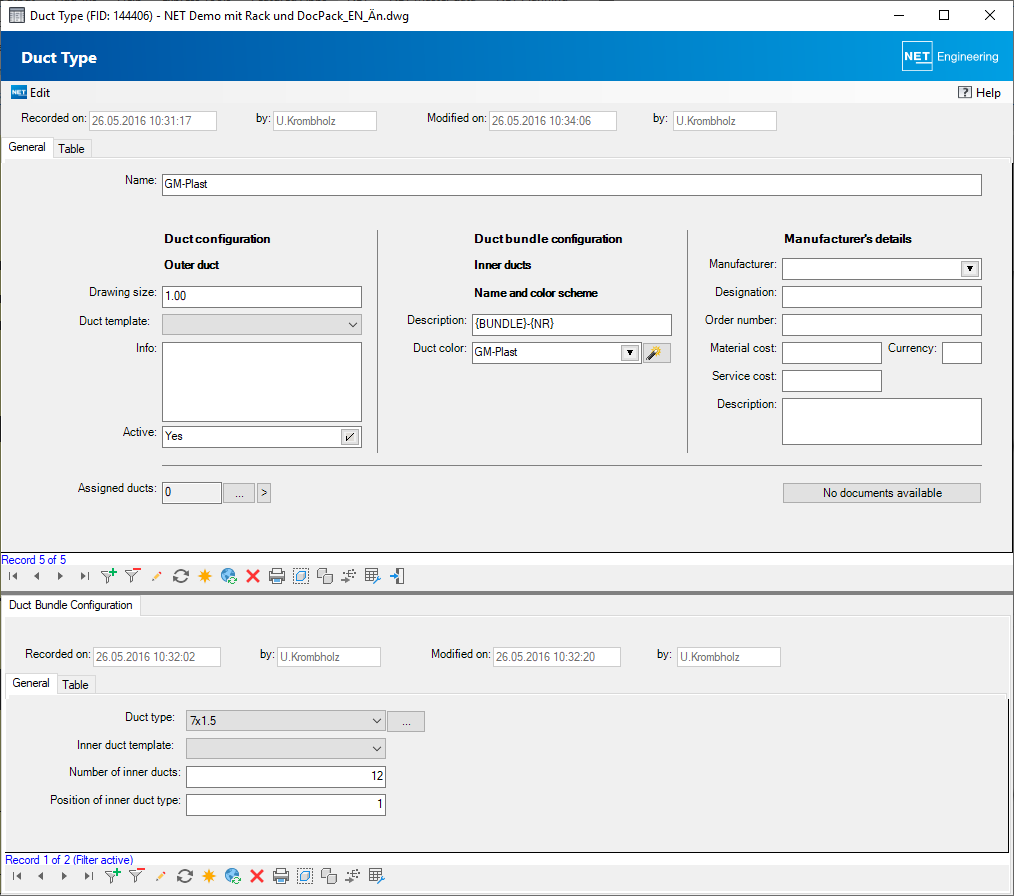Go to last record in Duct Type navigator
This screenshot has width=1014, height=896.
[x=85, y=576]
